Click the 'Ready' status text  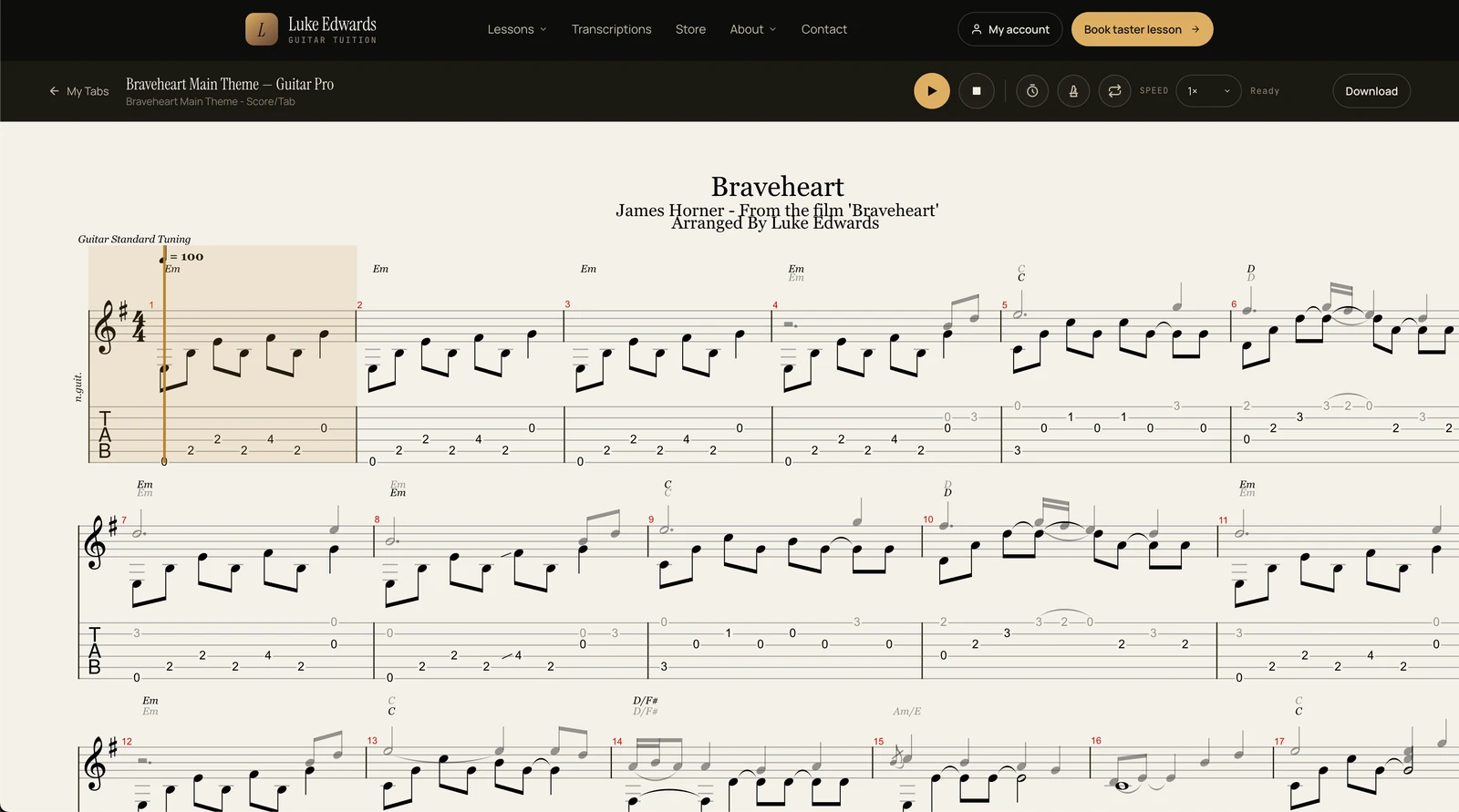tap(1265, 91)
